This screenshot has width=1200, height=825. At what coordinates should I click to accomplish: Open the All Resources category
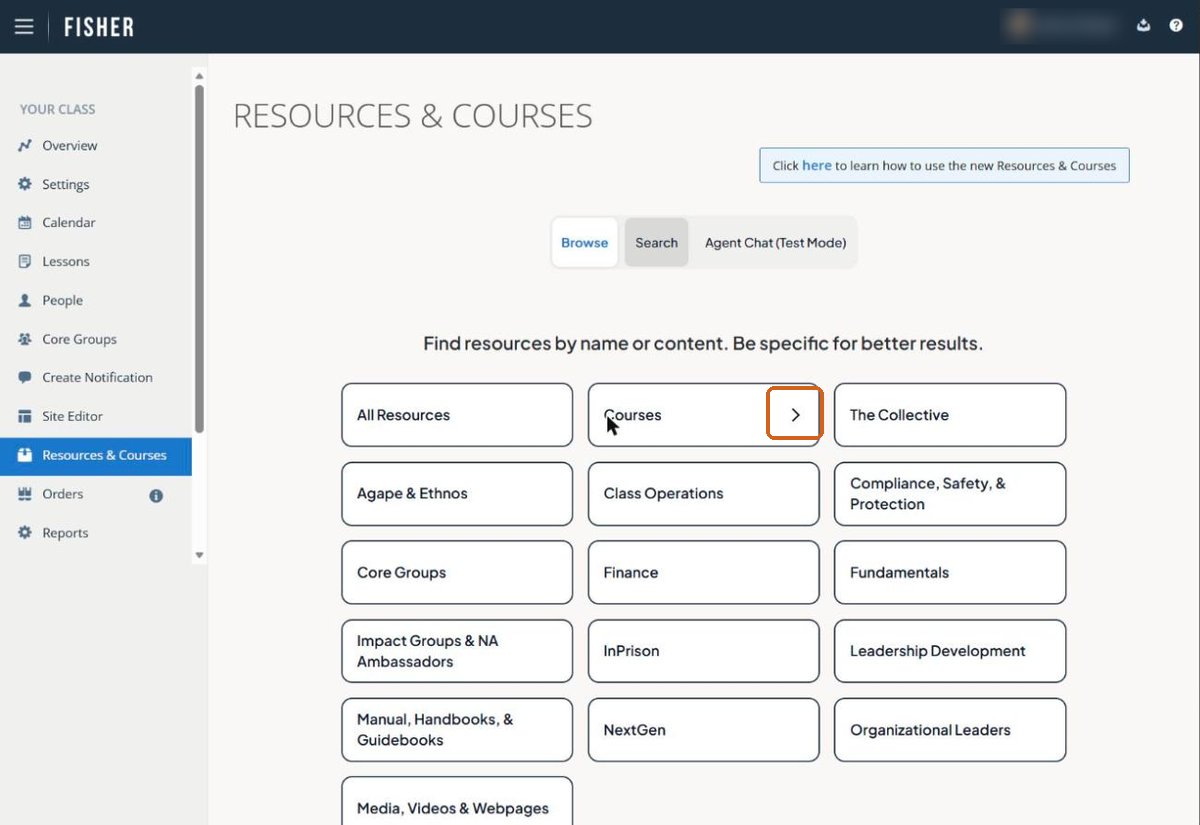(457, 415)
